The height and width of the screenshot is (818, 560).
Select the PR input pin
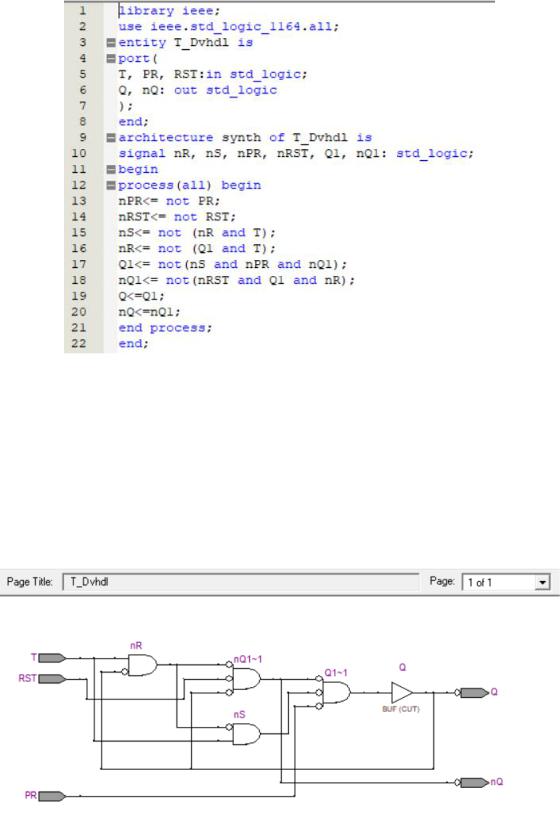[x=52, y=796]
